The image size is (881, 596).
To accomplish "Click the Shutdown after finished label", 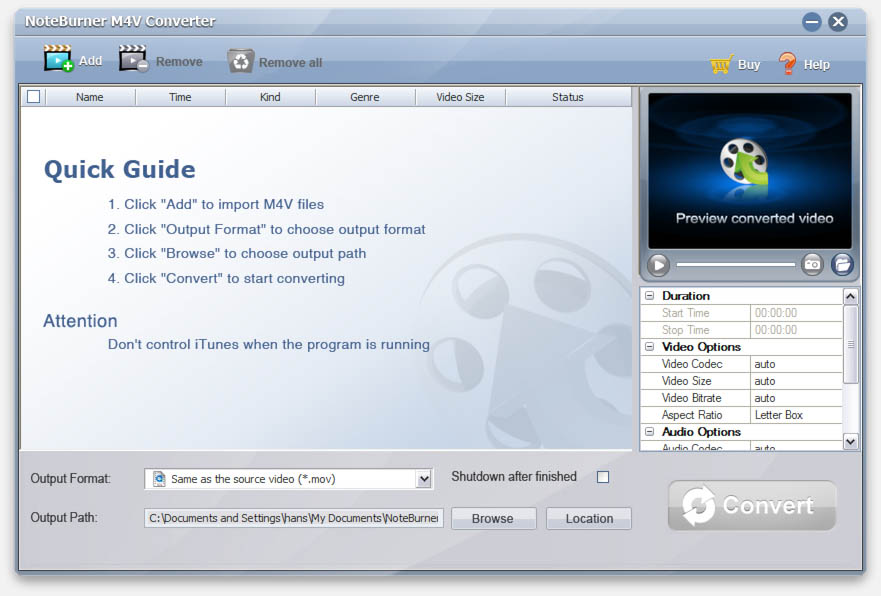I will coord(514,476).
